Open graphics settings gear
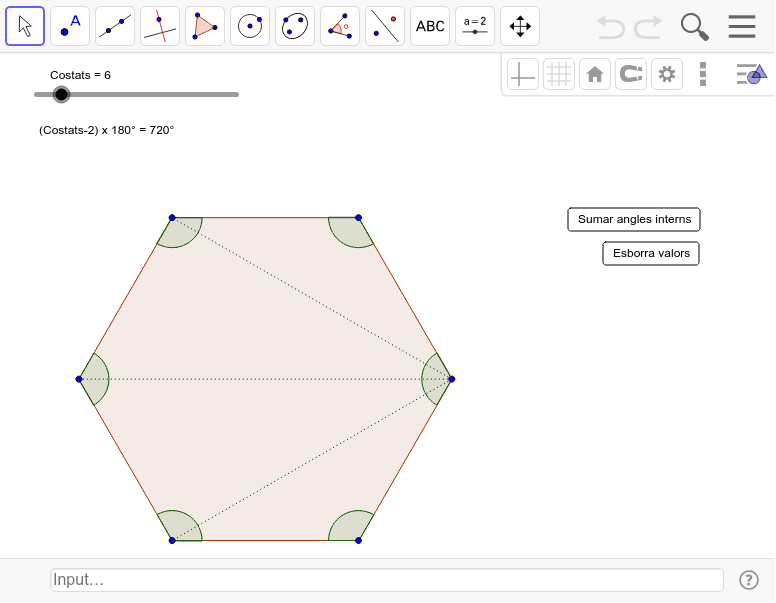776x603 pixels. pos(667,74)
